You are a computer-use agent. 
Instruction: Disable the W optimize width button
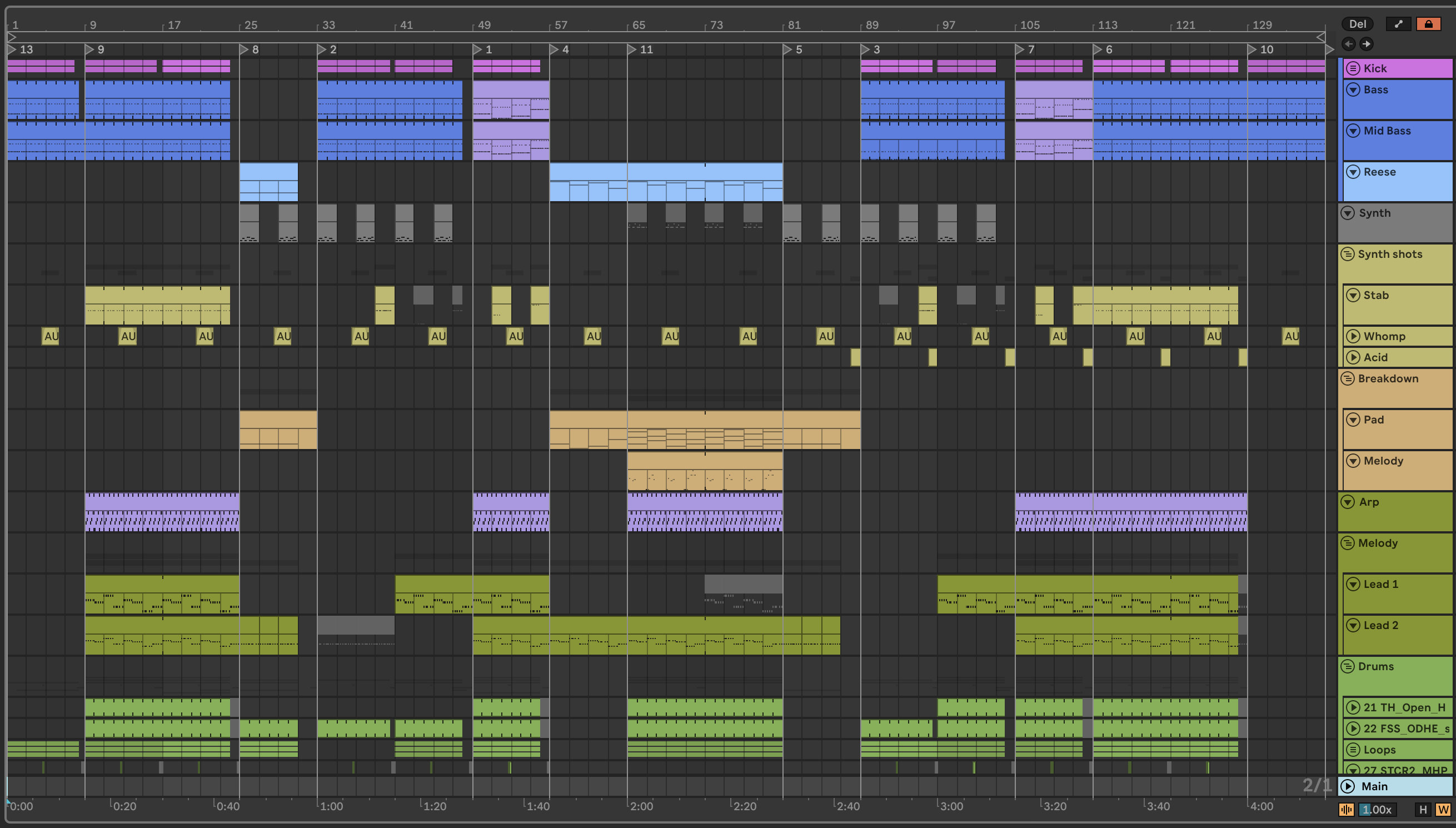click(x=1442, y=809)
